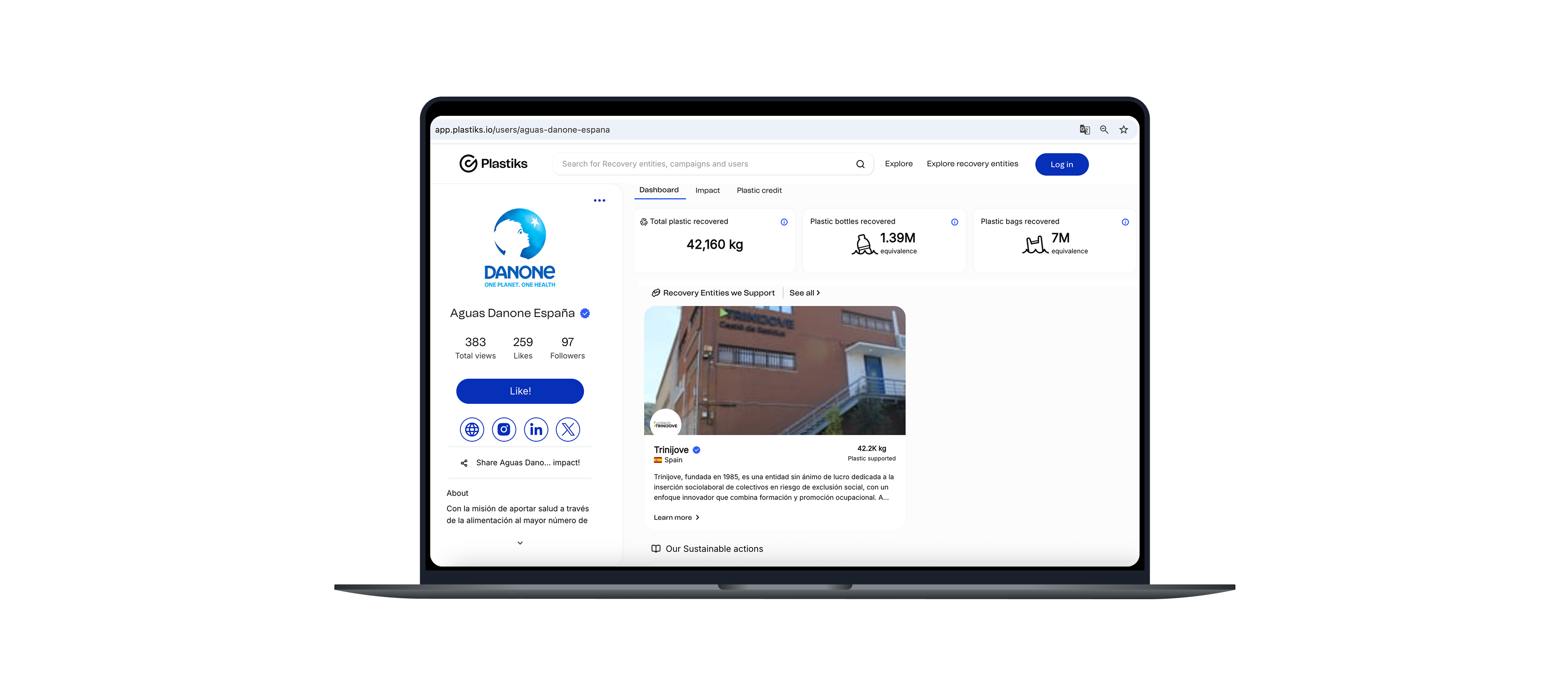Click the 259 Likes stat
Screen dimensions: 1568x694
click(523, 348)
